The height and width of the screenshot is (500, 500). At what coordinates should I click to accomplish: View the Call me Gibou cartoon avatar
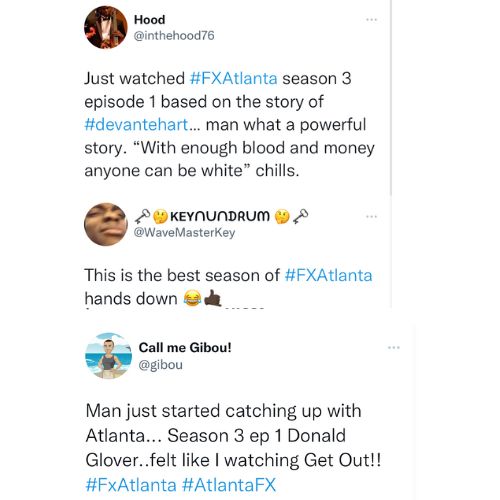tap(108, 356)
